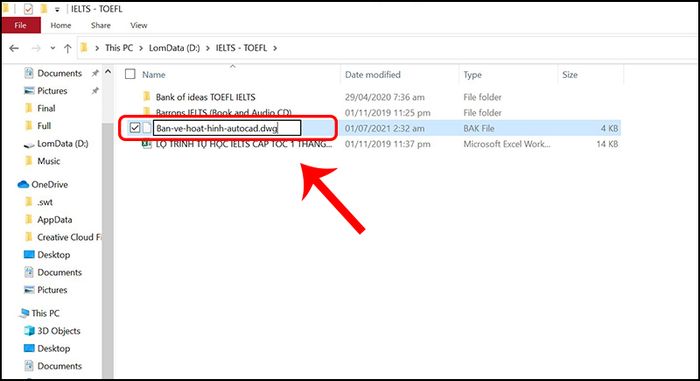Click the Bank of ideas folder icon

pos(146,96)
